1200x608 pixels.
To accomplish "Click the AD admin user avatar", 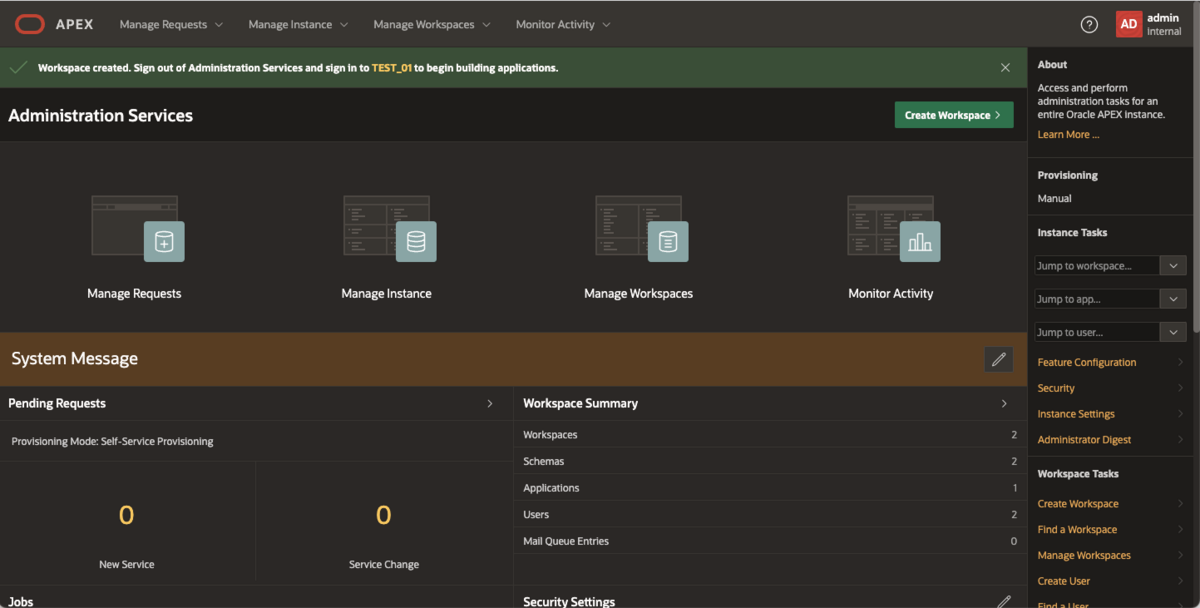I will pyautogui.click(x=1129, y=24).
